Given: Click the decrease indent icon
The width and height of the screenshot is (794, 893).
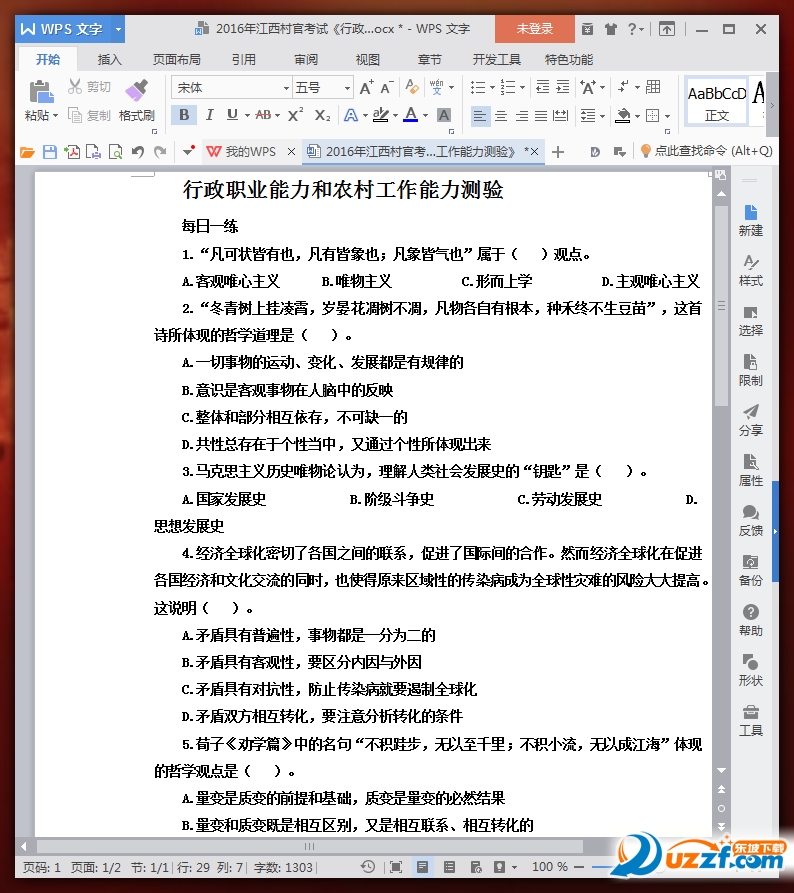Looking at the screenshot, I should click(x=543, y=87).
